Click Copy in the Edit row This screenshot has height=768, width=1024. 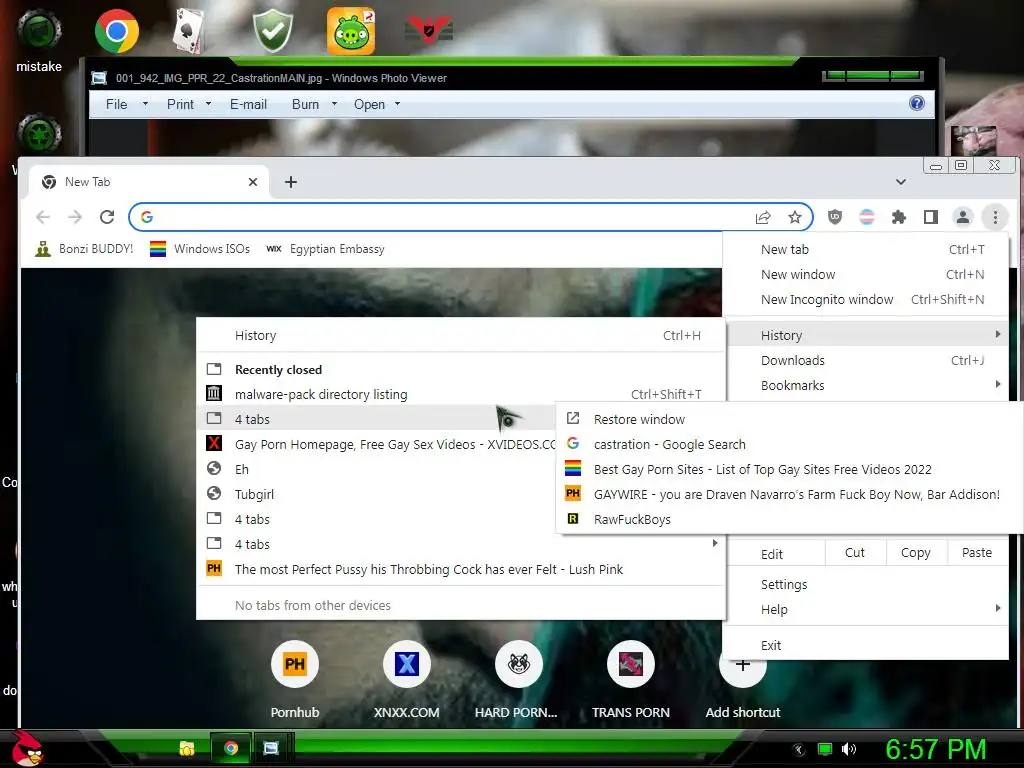[915, 552]
